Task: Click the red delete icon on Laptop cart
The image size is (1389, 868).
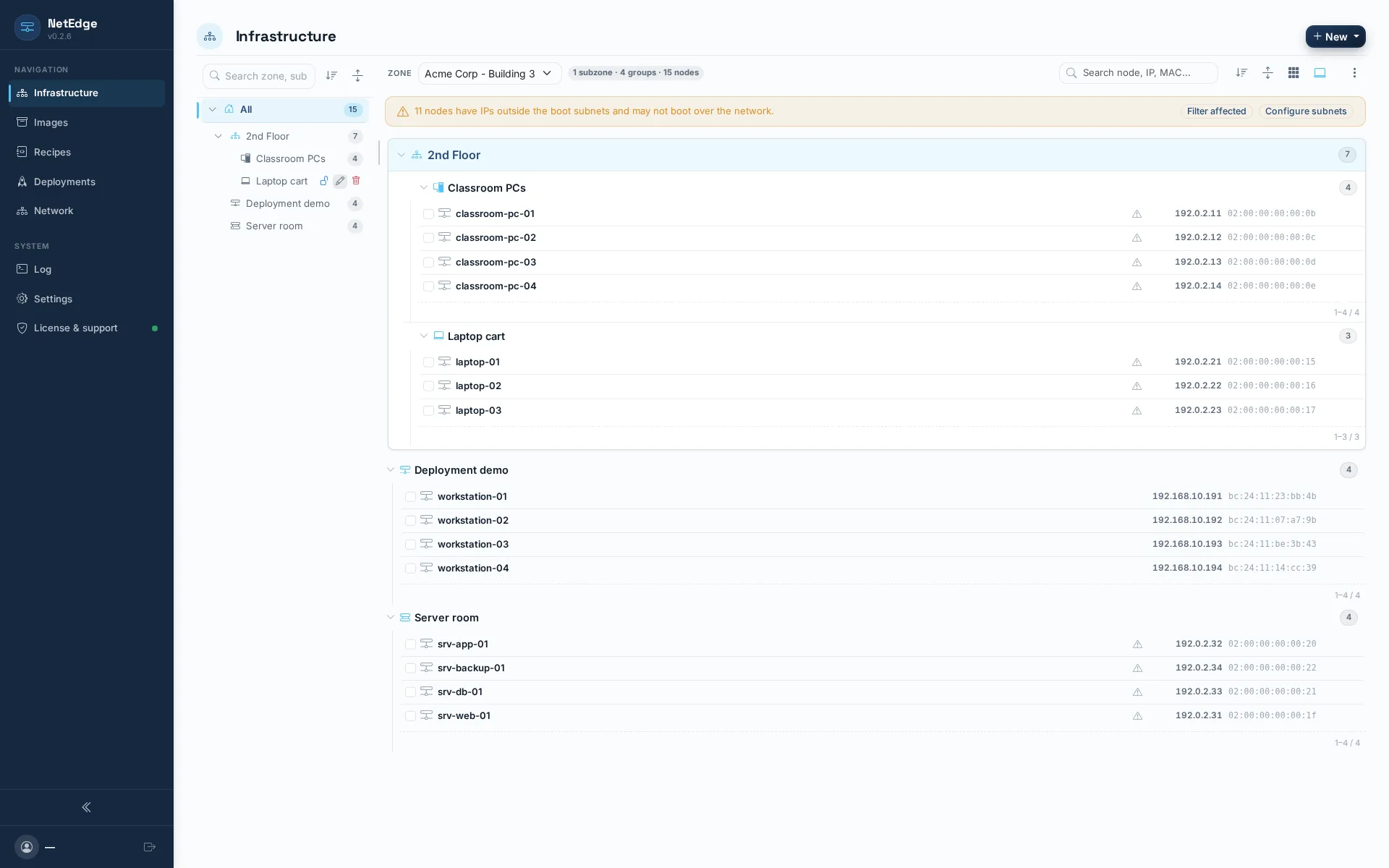Action: point(356,181)
